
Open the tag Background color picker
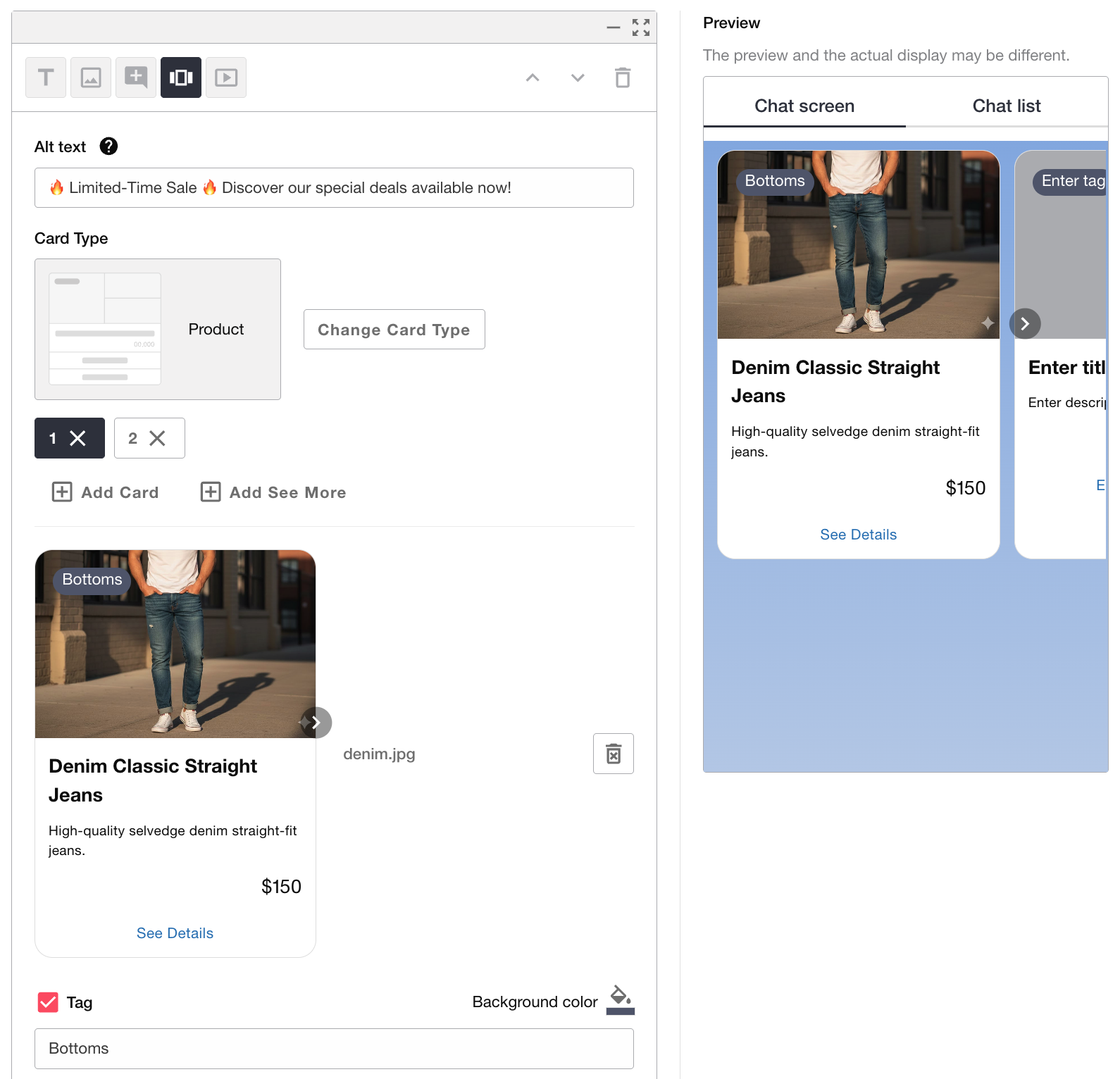coord(620,1001)
